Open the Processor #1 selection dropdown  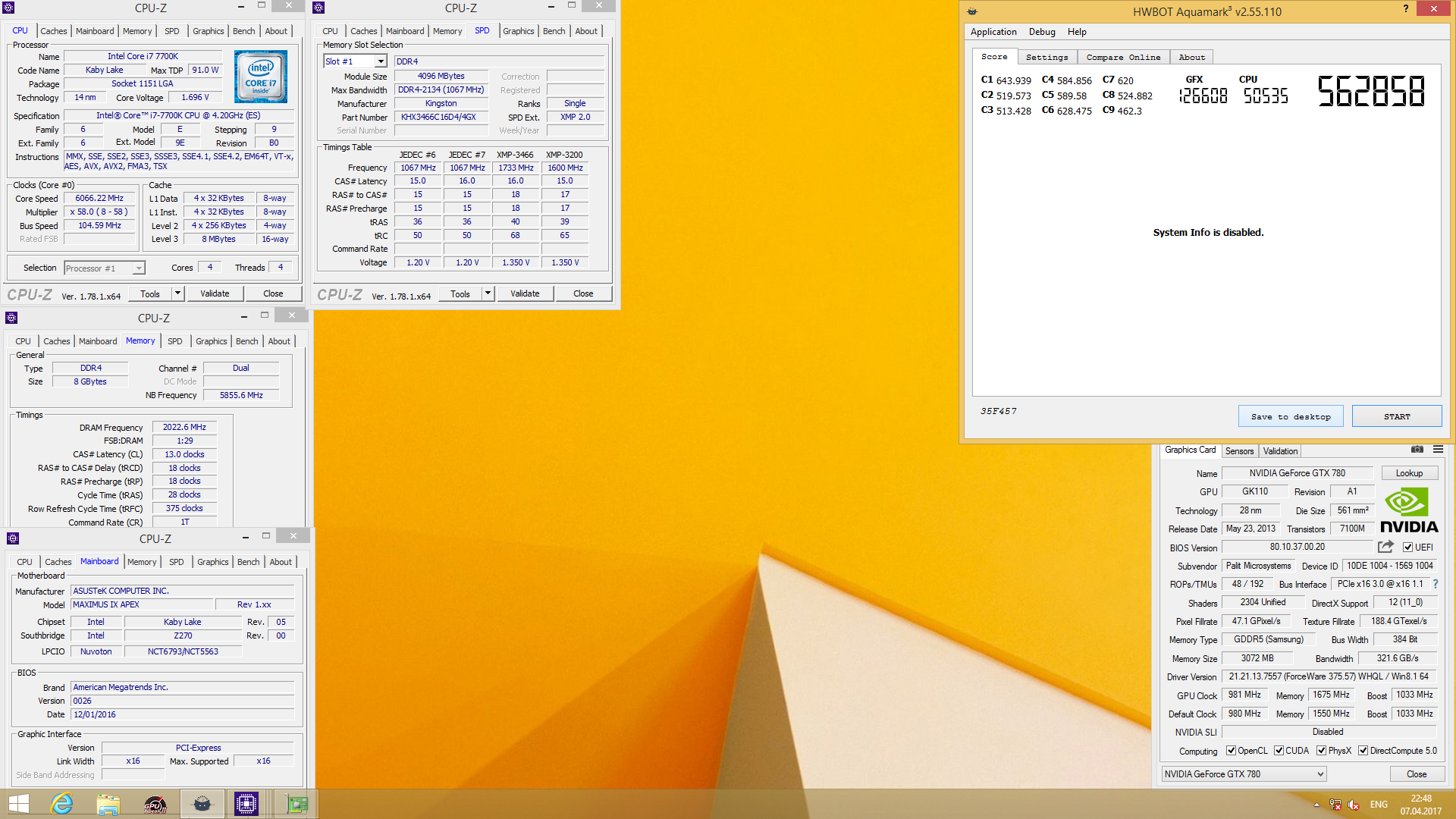[x=104, y=268]
